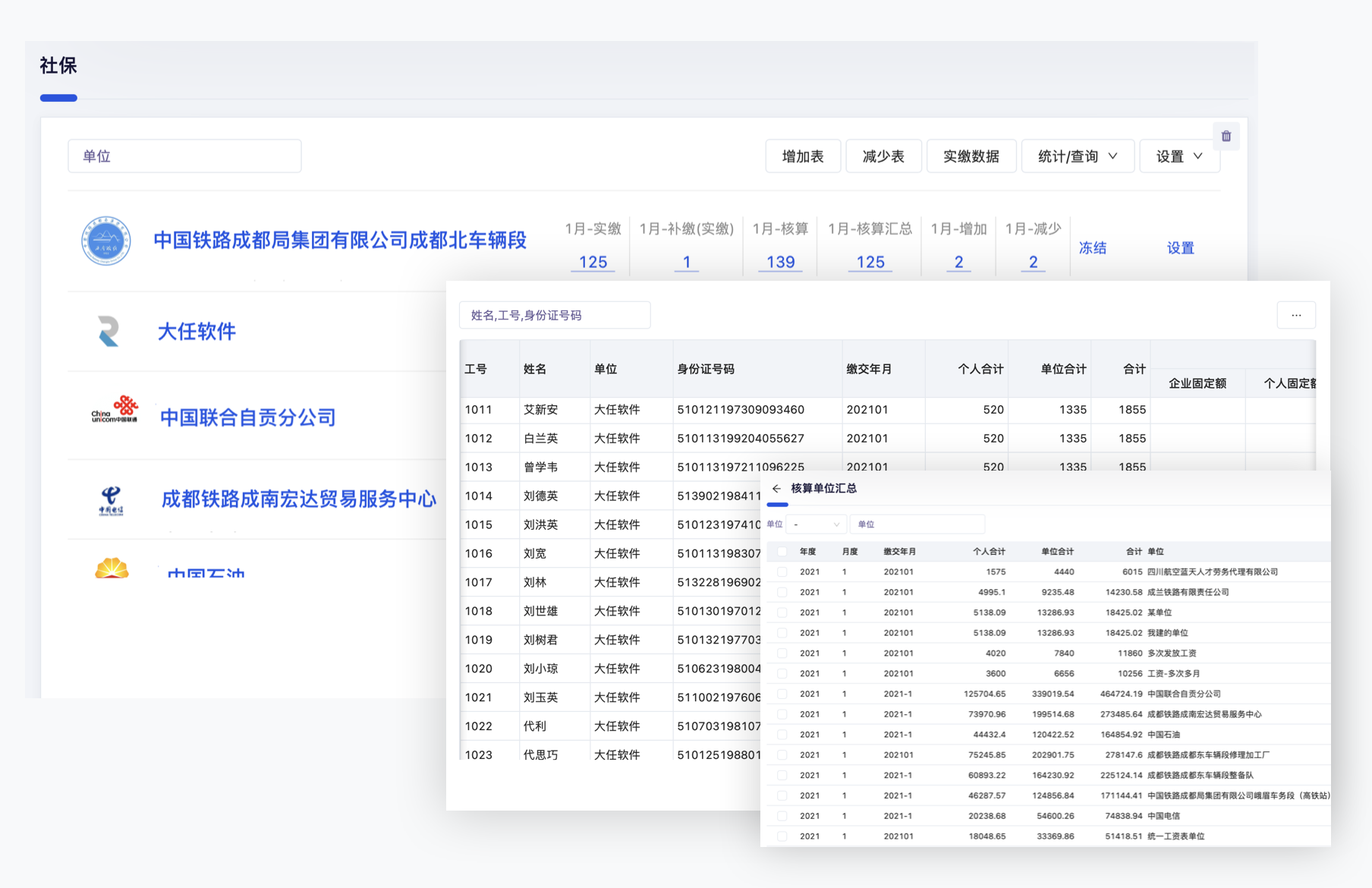Screen dimensions: 1372x888
Task: Open the 大任软件 unit link
Action: pyautogui.click(x=197, y=332)
